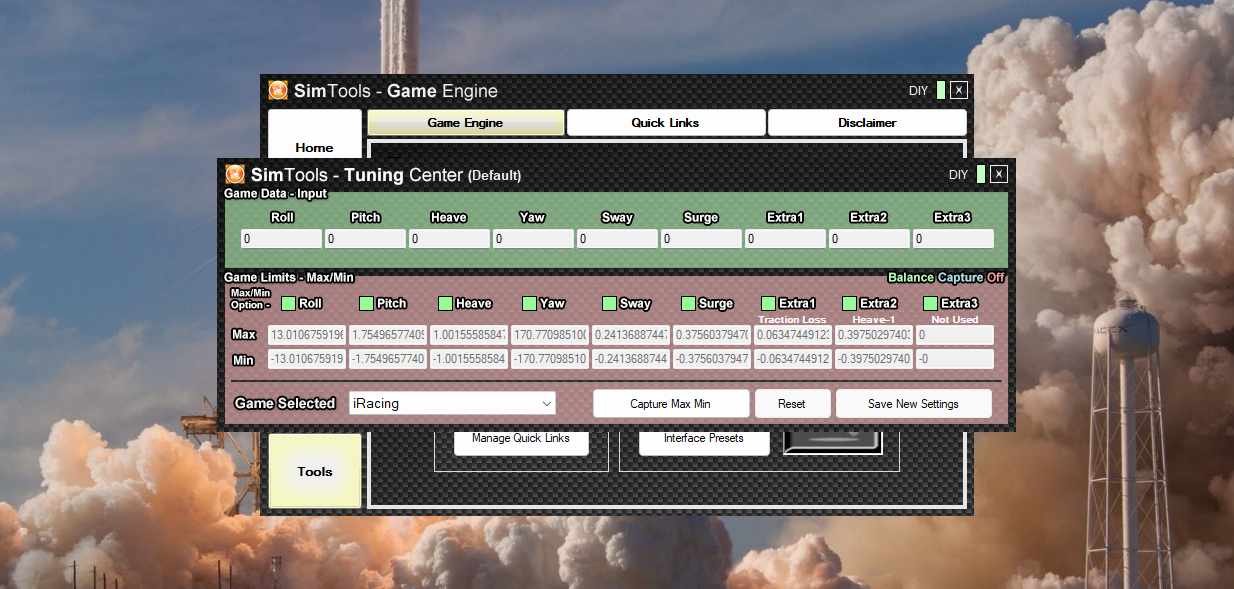The image size is (1234, 589).
Task: Click the Extra1 Min value field
Action: (793, 359)
